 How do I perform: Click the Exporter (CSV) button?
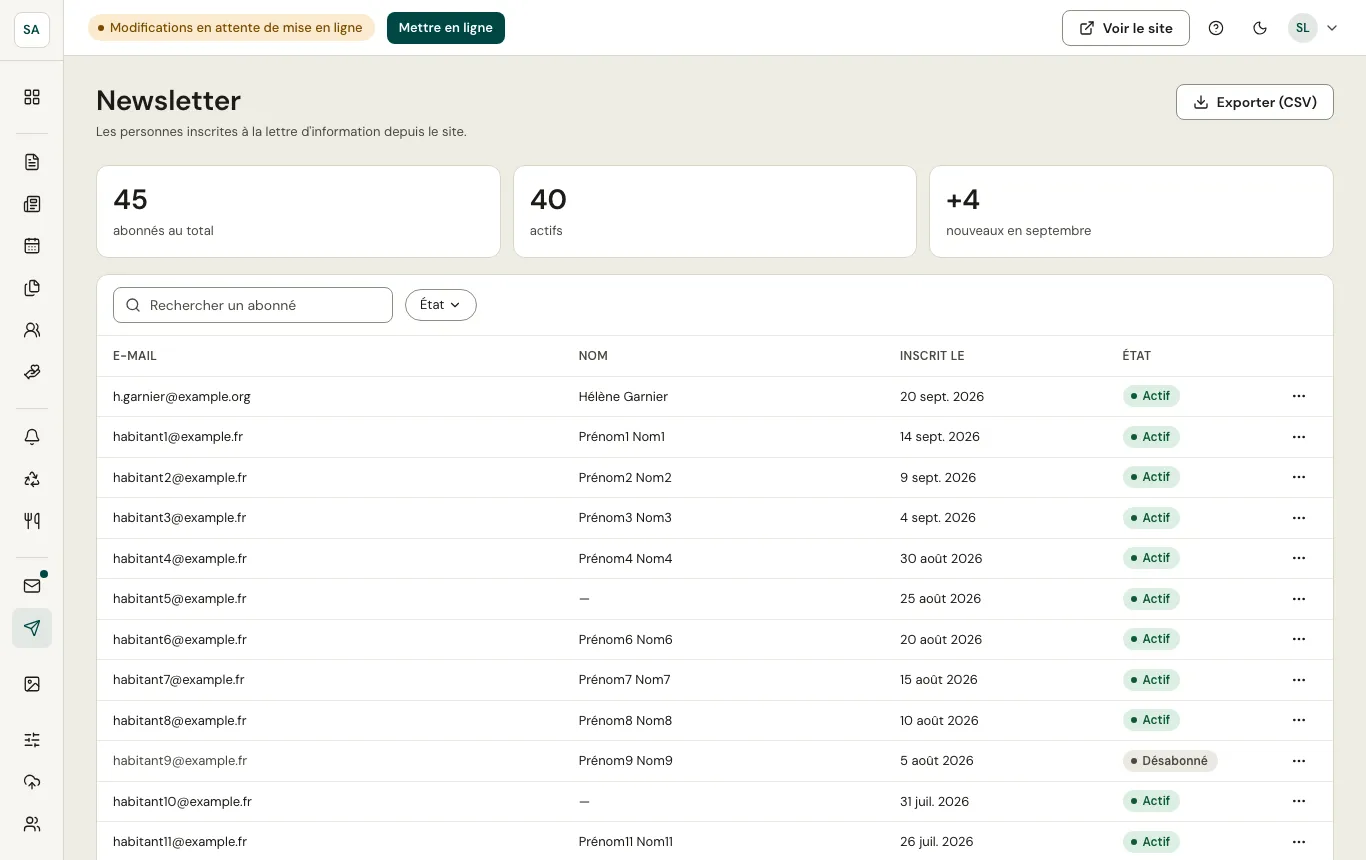(1255, 102)
